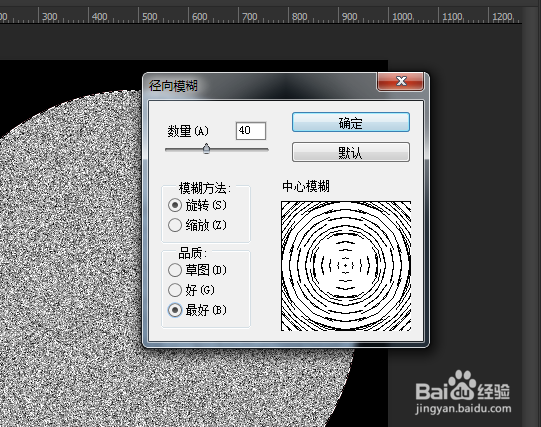Click the 确定 button
This screenshot has width=541, height=427.
(x=351, y=122)
